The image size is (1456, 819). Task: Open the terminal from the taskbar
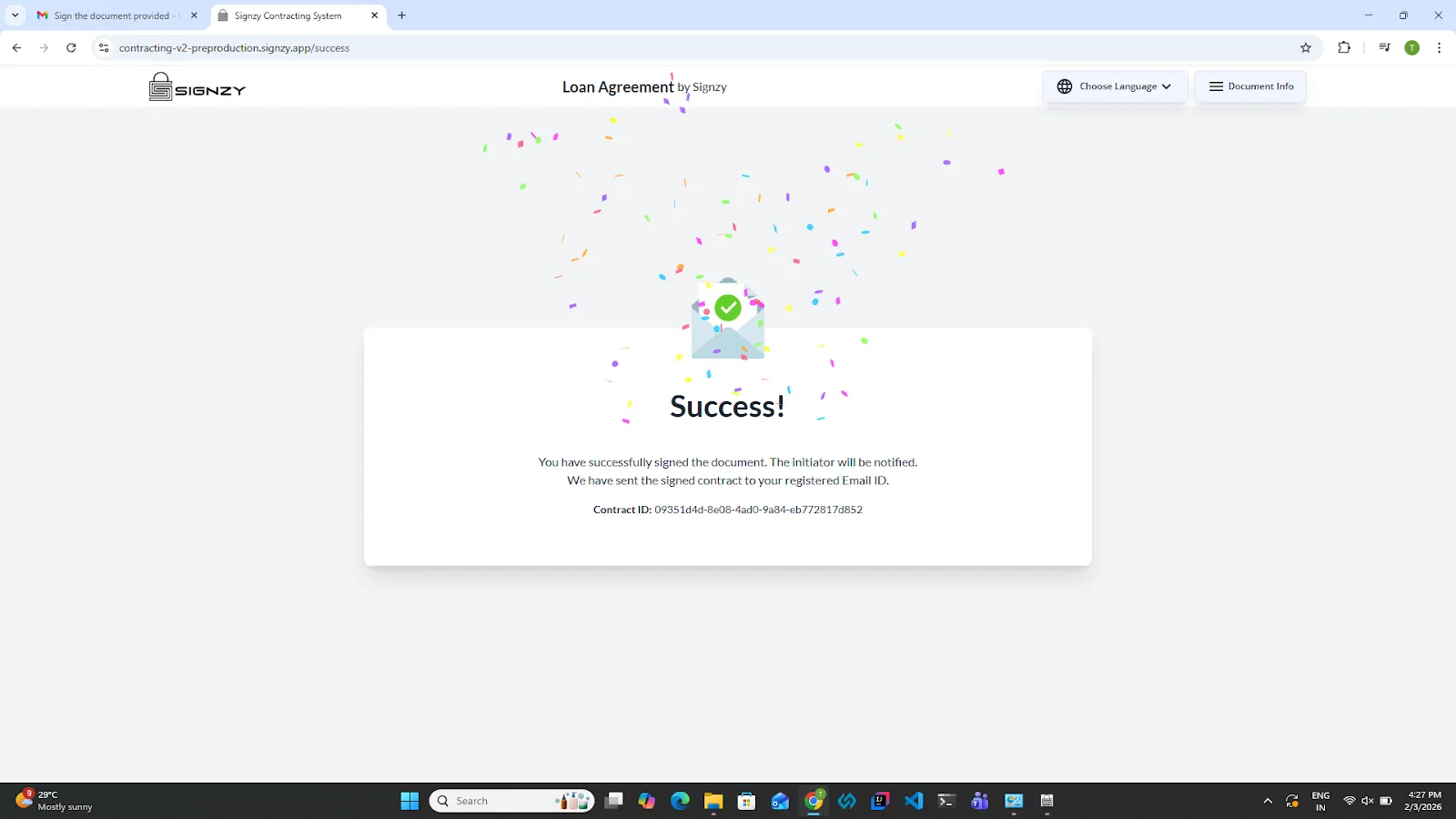point(946,801)
